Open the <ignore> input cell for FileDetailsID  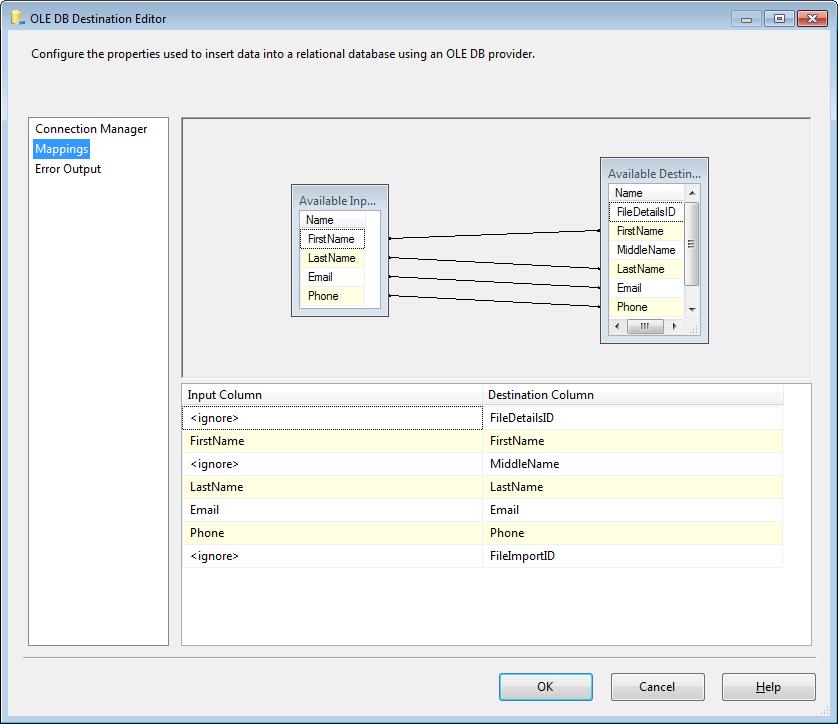click(x=332, y=418)
